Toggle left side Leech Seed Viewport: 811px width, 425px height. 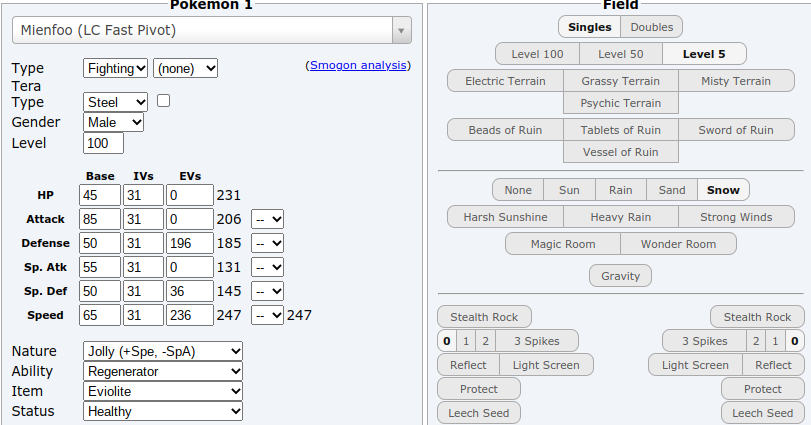point(479,413)
